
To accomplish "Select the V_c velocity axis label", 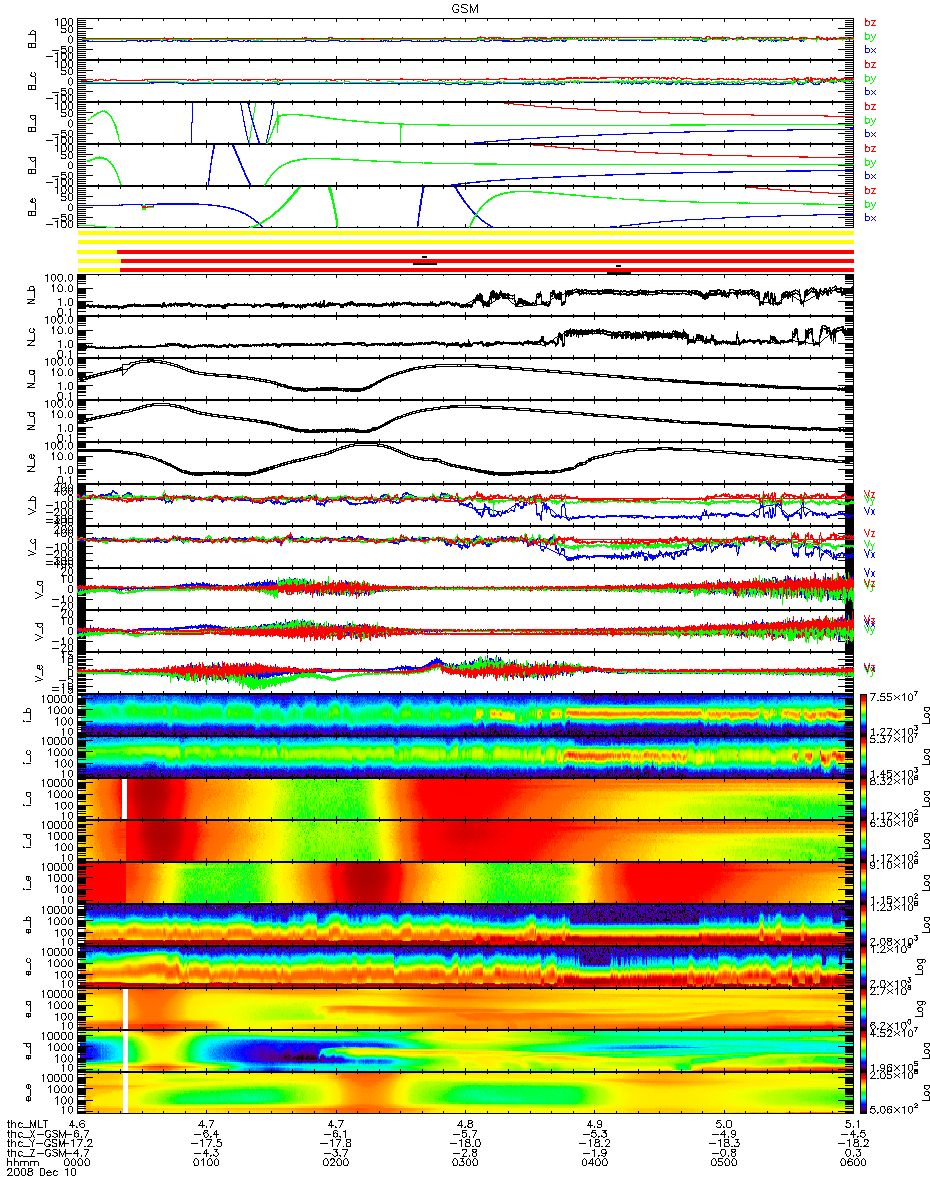I will pos(33,548).
